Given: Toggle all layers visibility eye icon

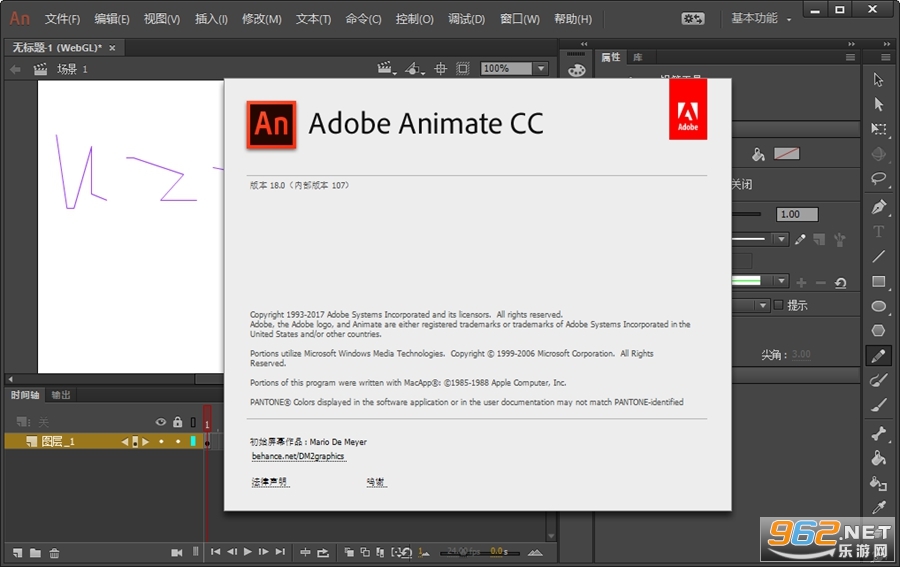Looking at the screenshot, I should (x=161, y=422).
